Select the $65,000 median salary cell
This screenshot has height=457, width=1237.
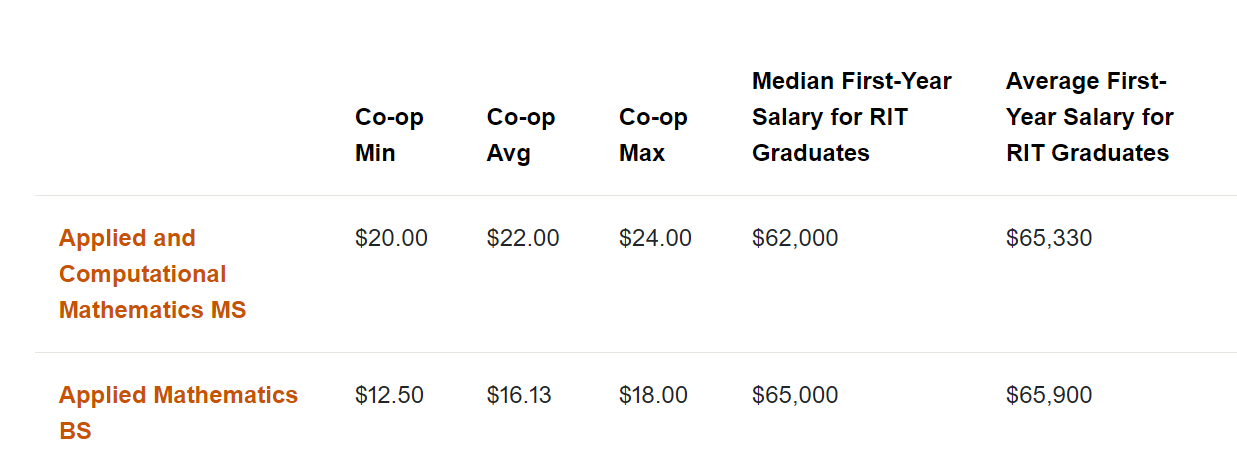(x=795, y=395)
